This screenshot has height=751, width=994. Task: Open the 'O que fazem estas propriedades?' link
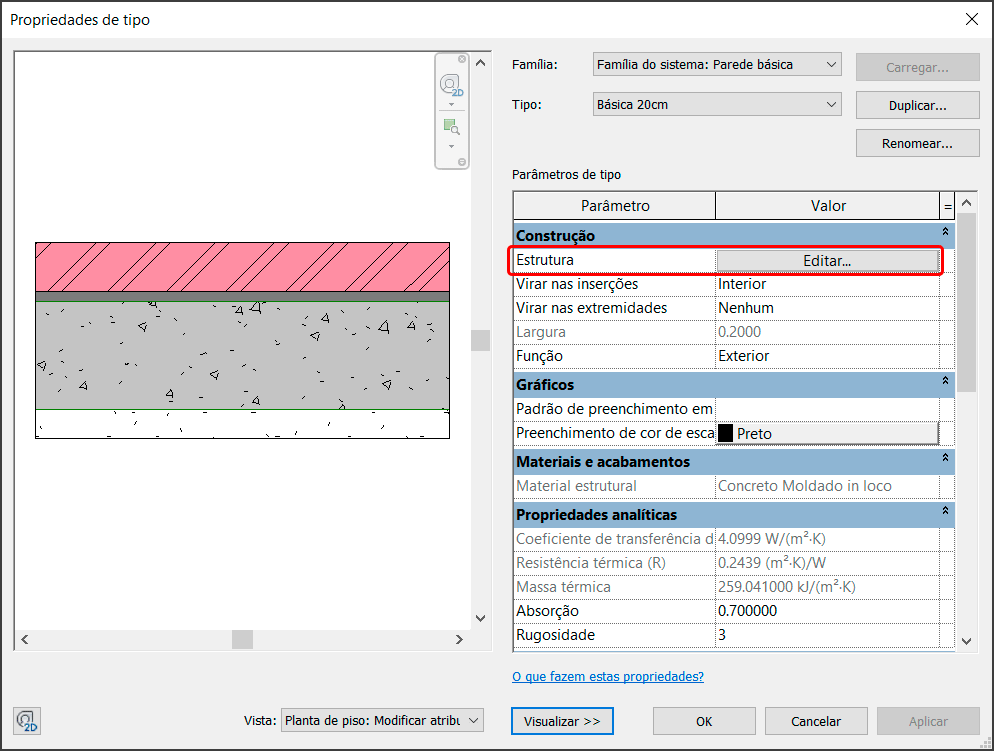click(x=607, y=677)
